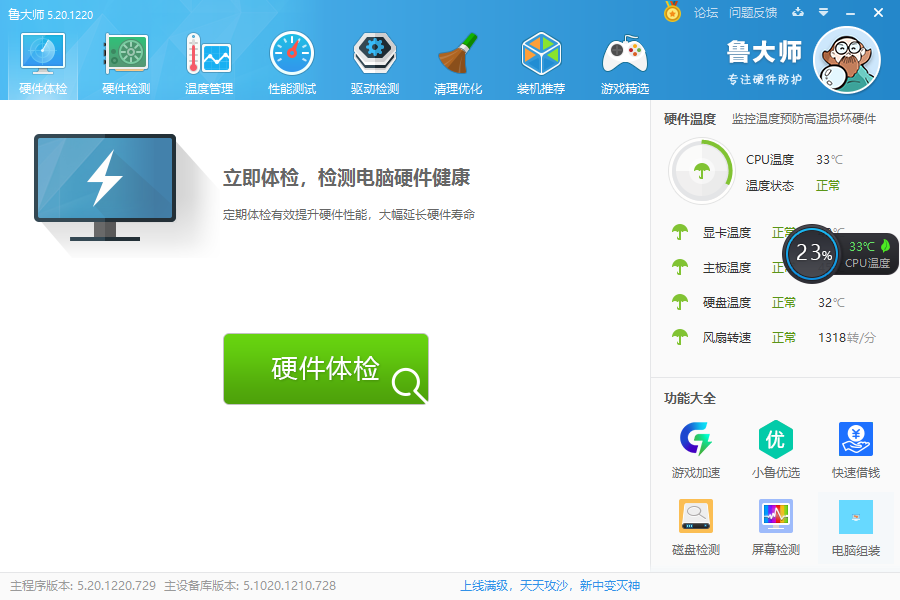
Task: Open the dropdown arrow in the title bar
Action: [822, 13]
